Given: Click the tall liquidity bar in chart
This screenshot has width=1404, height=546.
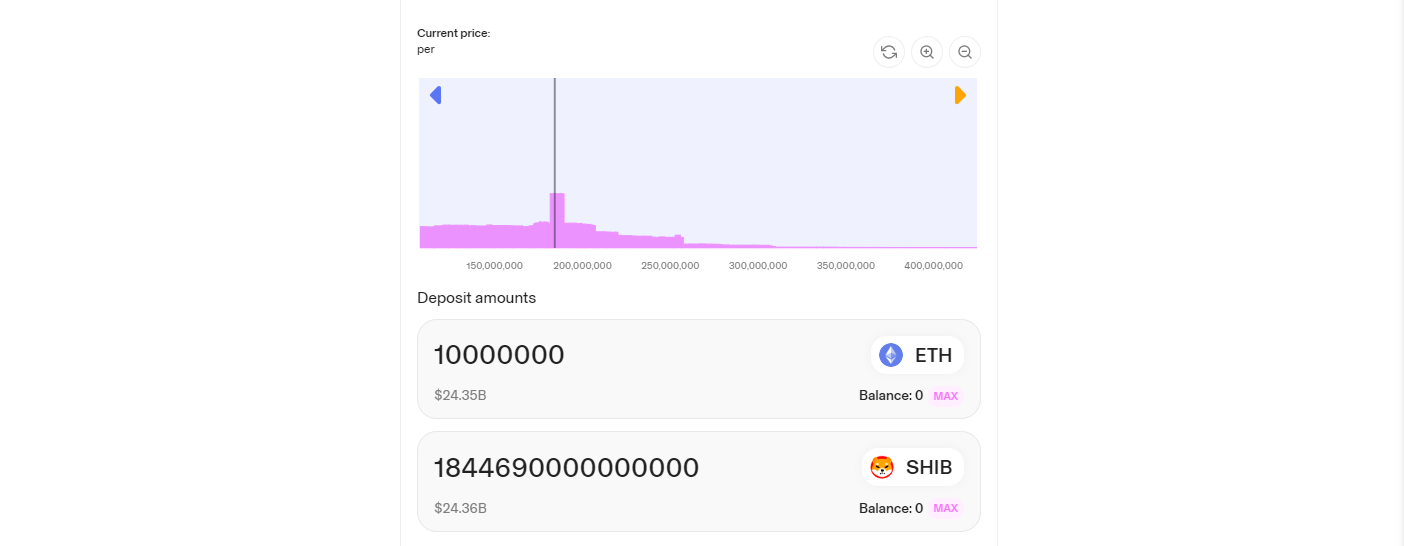Looking at the screenshot, I should pos(557,220).
